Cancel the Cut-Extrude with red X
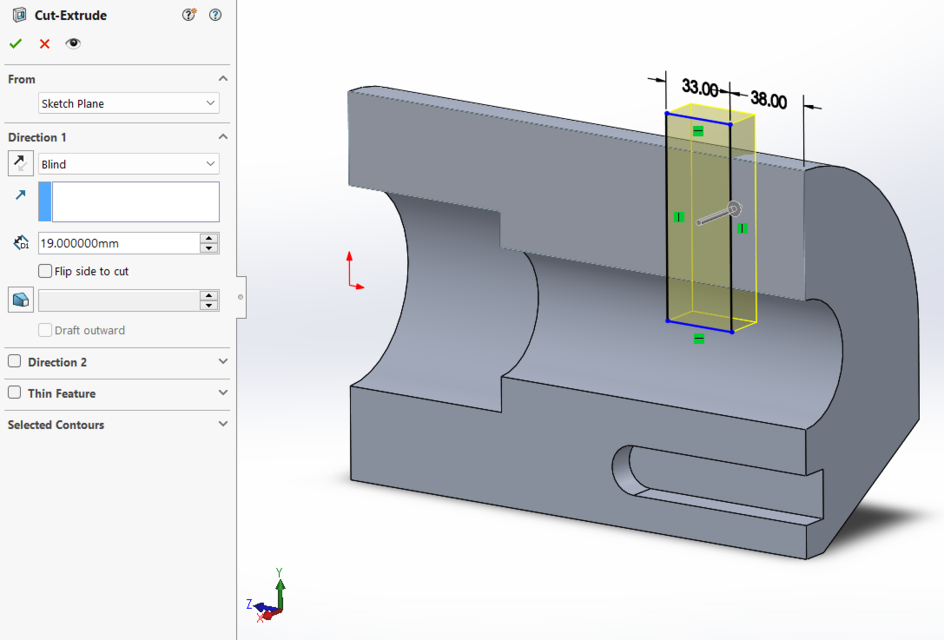 (x=44, y=44)
